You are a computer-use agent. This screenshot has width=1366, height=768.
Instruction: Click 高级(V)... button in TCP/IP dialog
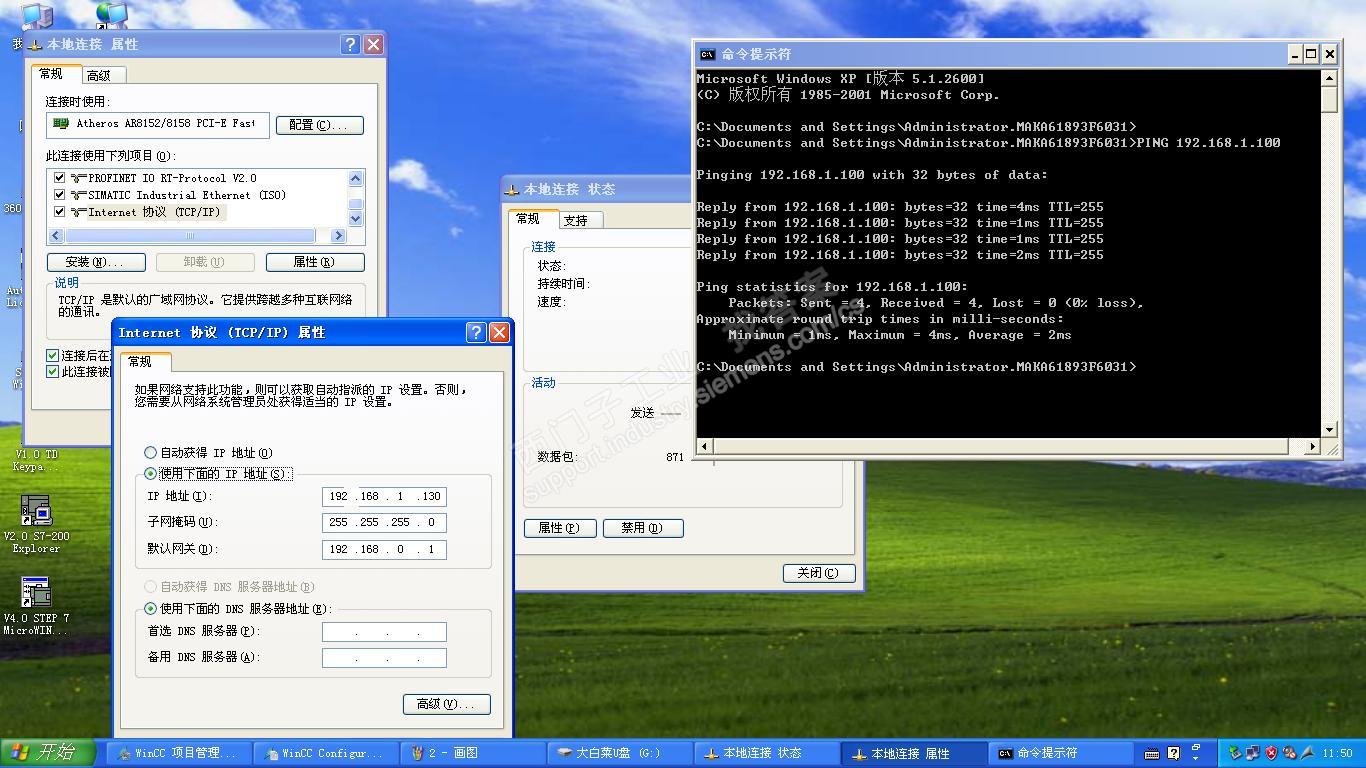click(446, 704)
